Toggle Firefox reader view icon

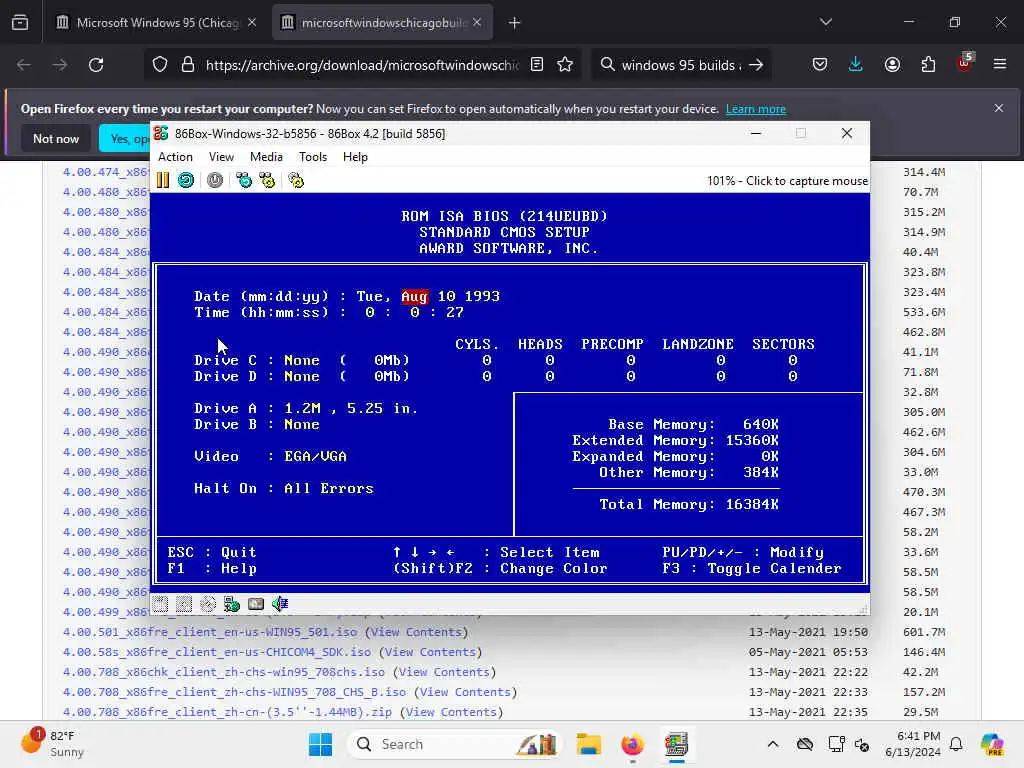pyautogui.click(x=537, y=65)
